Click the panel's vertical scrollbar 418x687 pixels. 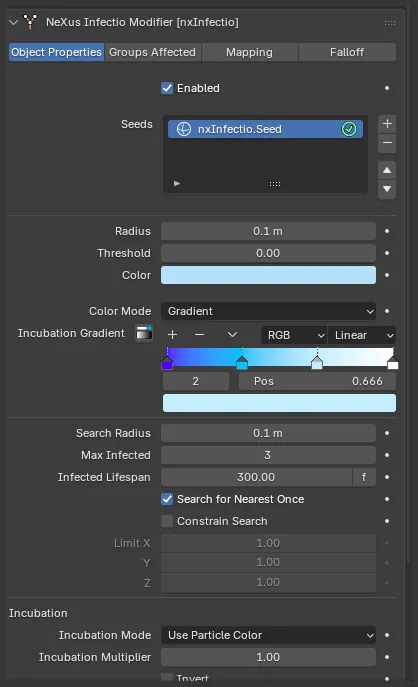pyautogui.click(x=408, y=285)
